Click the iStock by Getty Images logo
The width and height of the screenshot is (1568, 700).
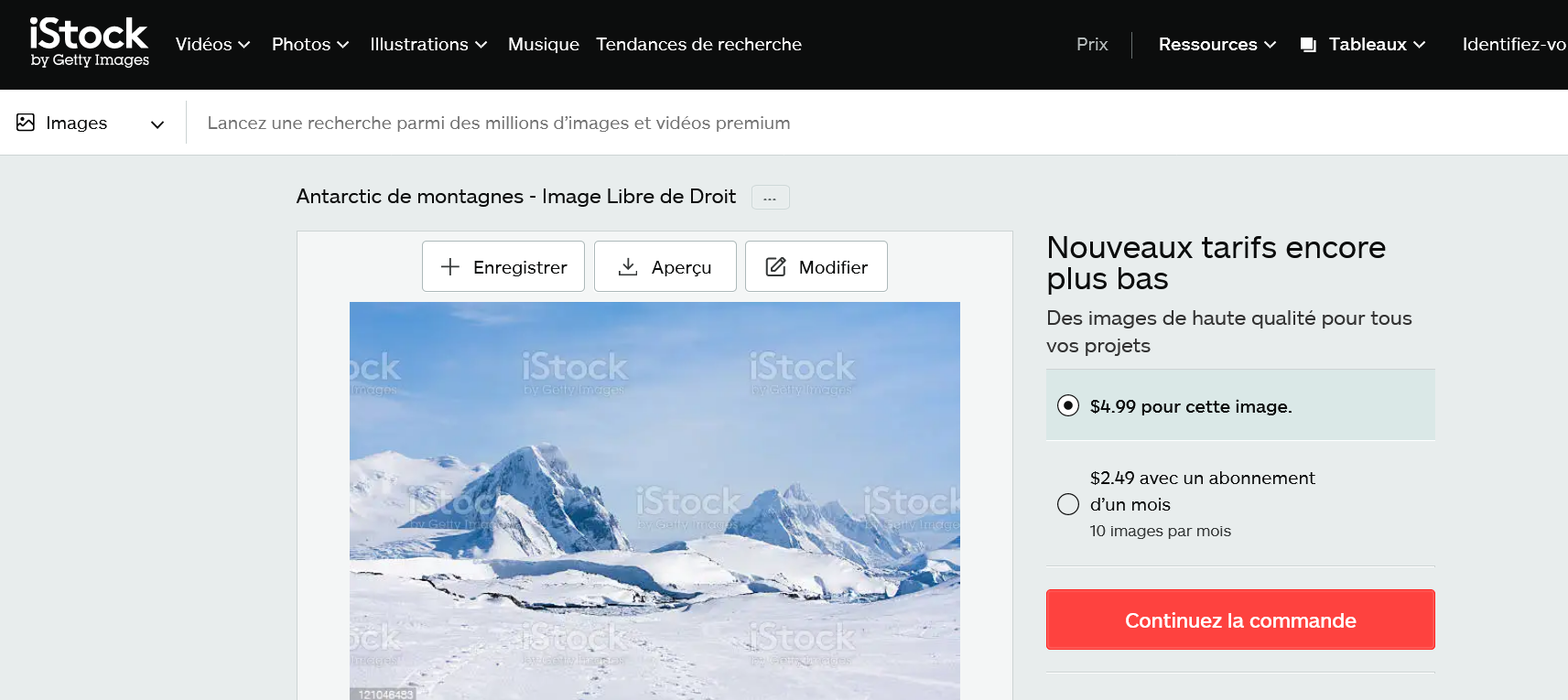coord(89,43)
